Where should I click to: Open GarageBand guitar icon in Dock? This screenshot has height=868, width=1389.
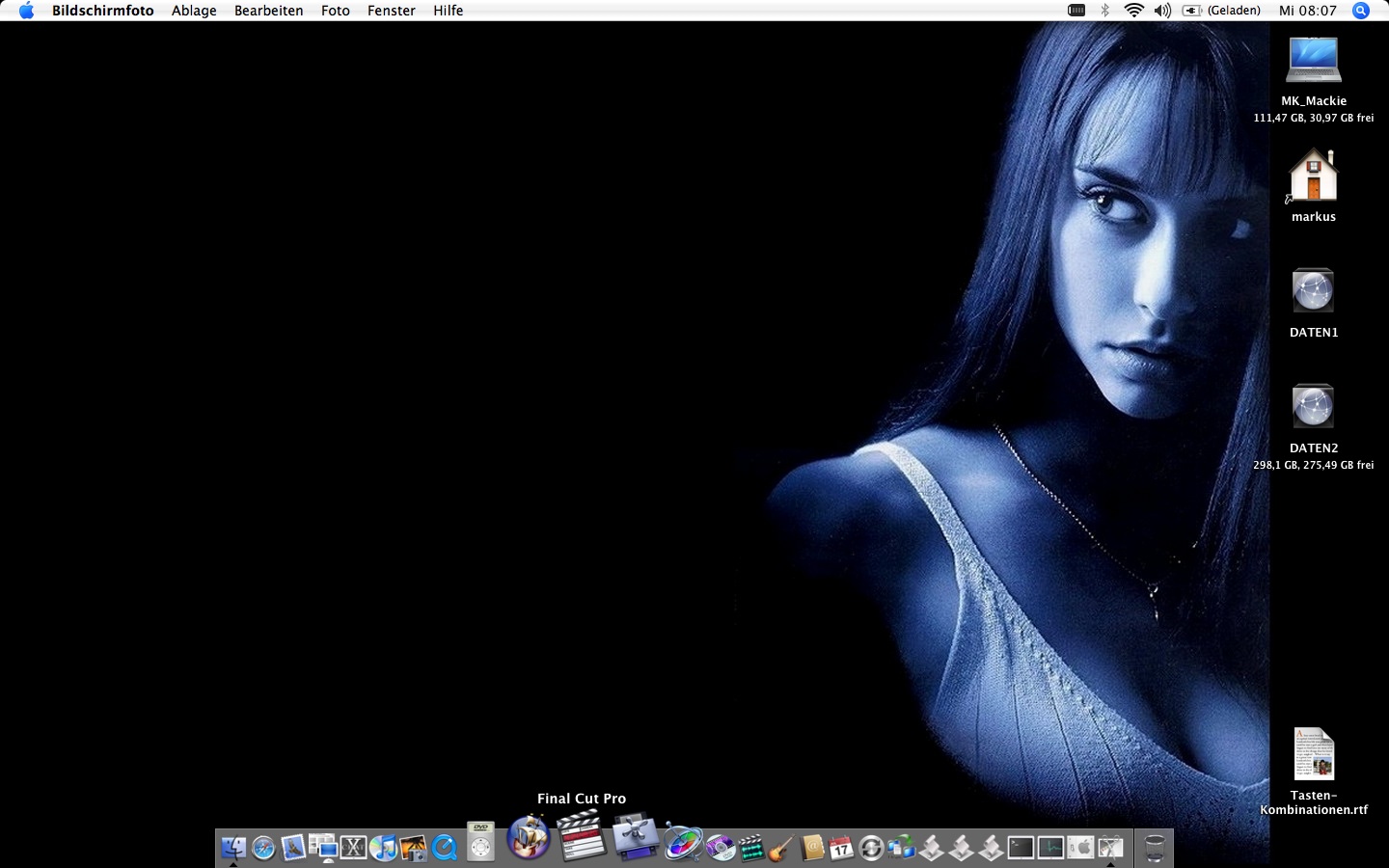click(x=781, y=848)
